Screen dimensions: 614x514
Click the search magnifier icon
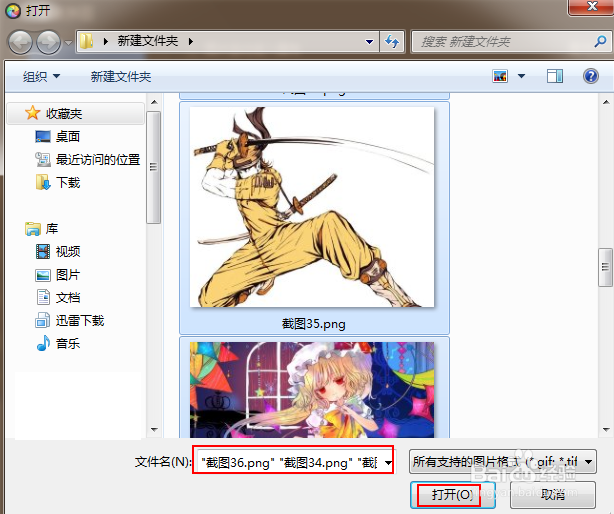[600, 41]
